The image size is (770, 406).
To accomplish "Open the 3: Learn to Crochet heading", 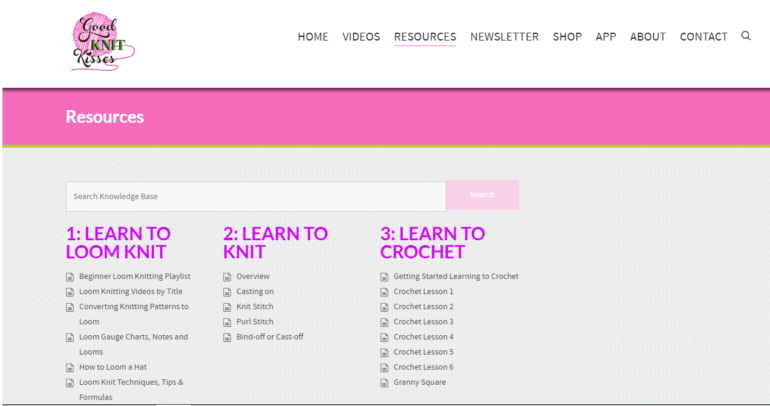I will 432,243.
